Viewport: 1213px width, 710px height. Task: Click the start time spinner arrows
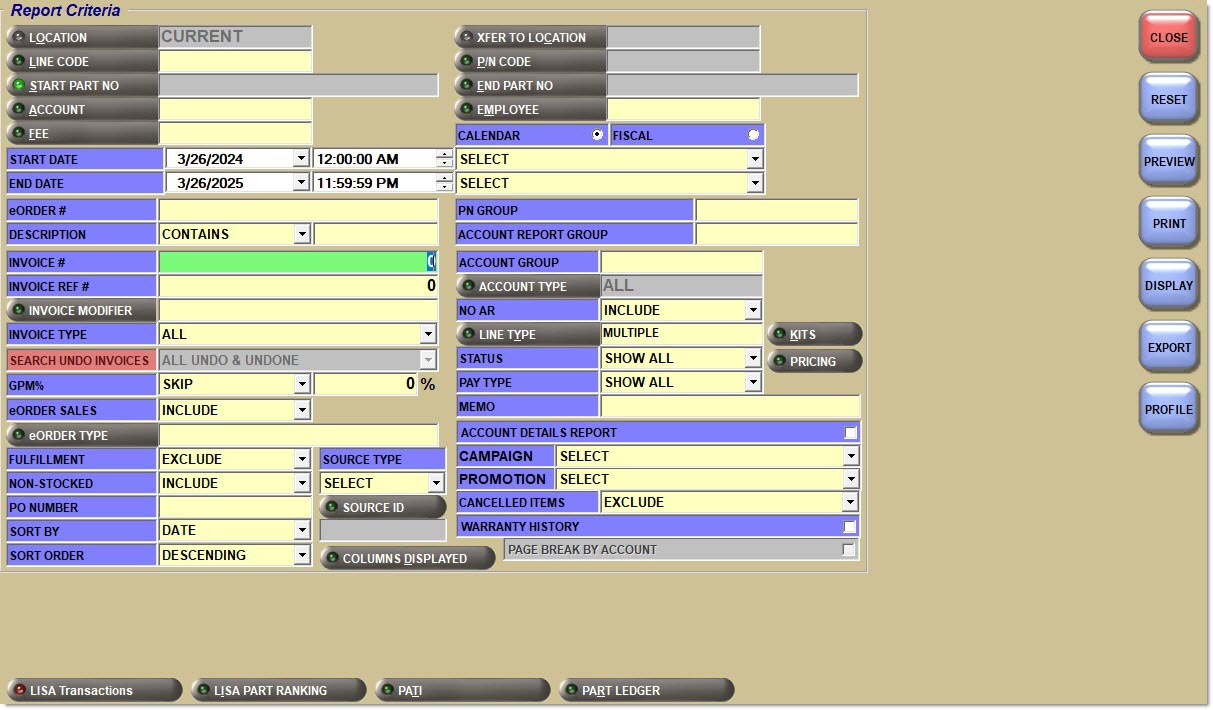[x=444, y=159]
